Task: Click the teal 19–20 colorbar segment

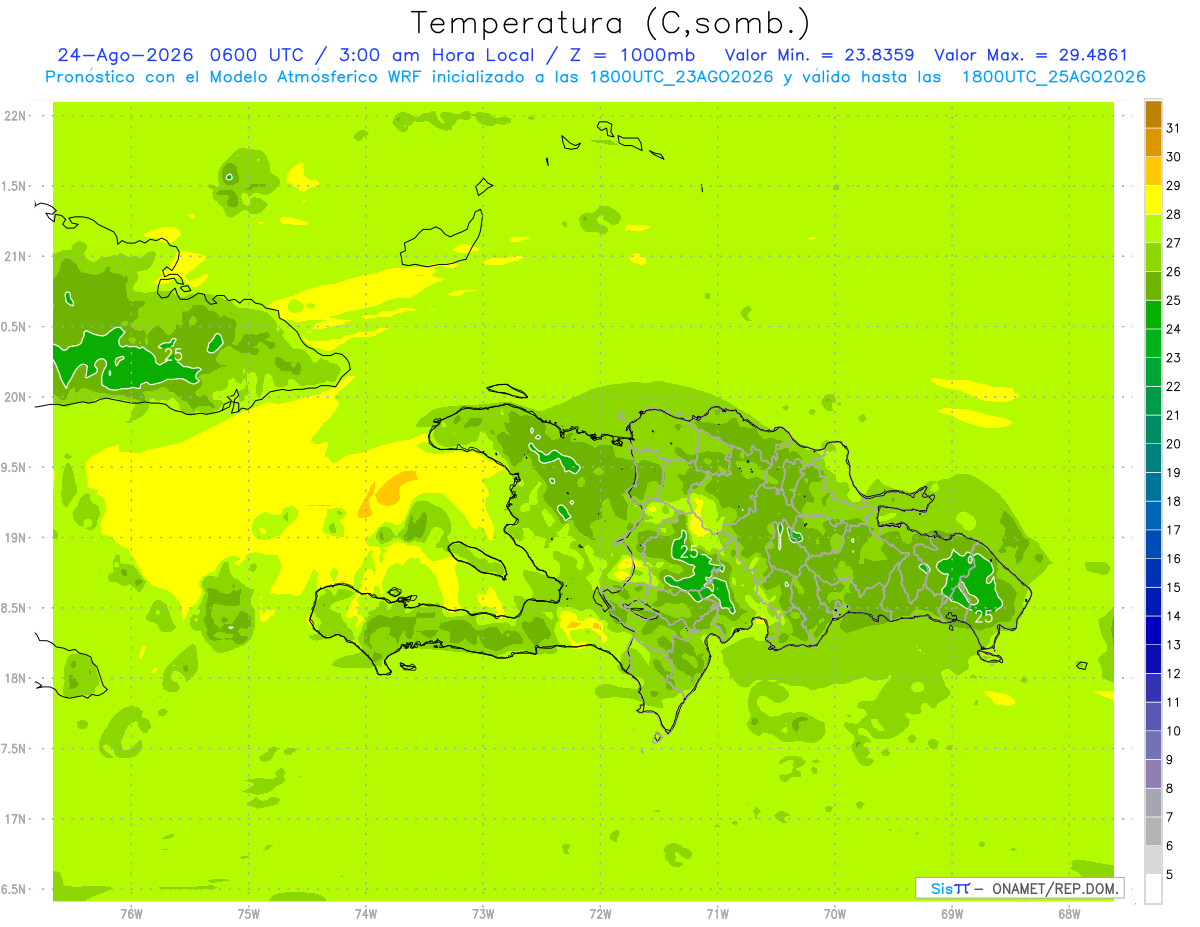Action: point(1153,458)
